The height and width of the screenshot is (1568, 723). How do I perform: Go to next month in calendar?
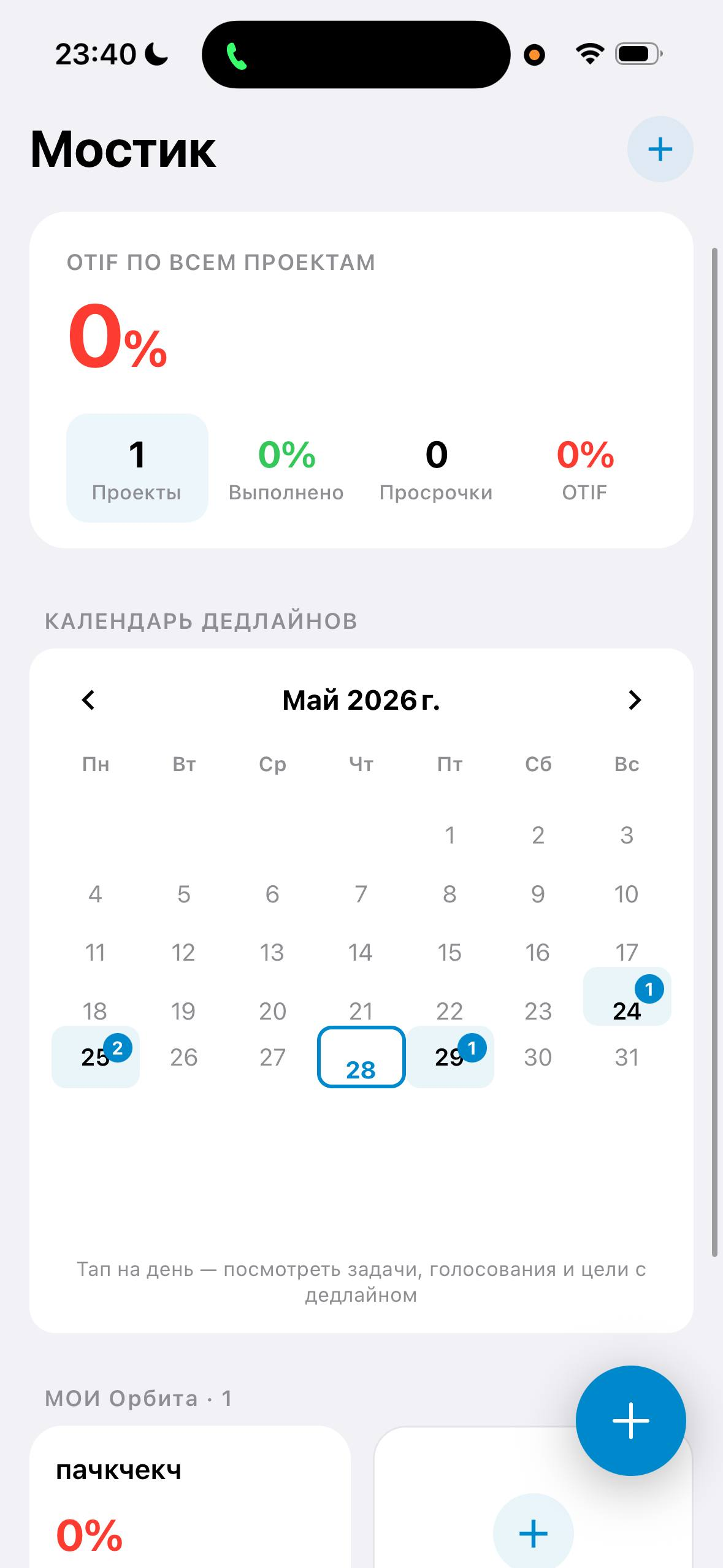pos(635,700)
